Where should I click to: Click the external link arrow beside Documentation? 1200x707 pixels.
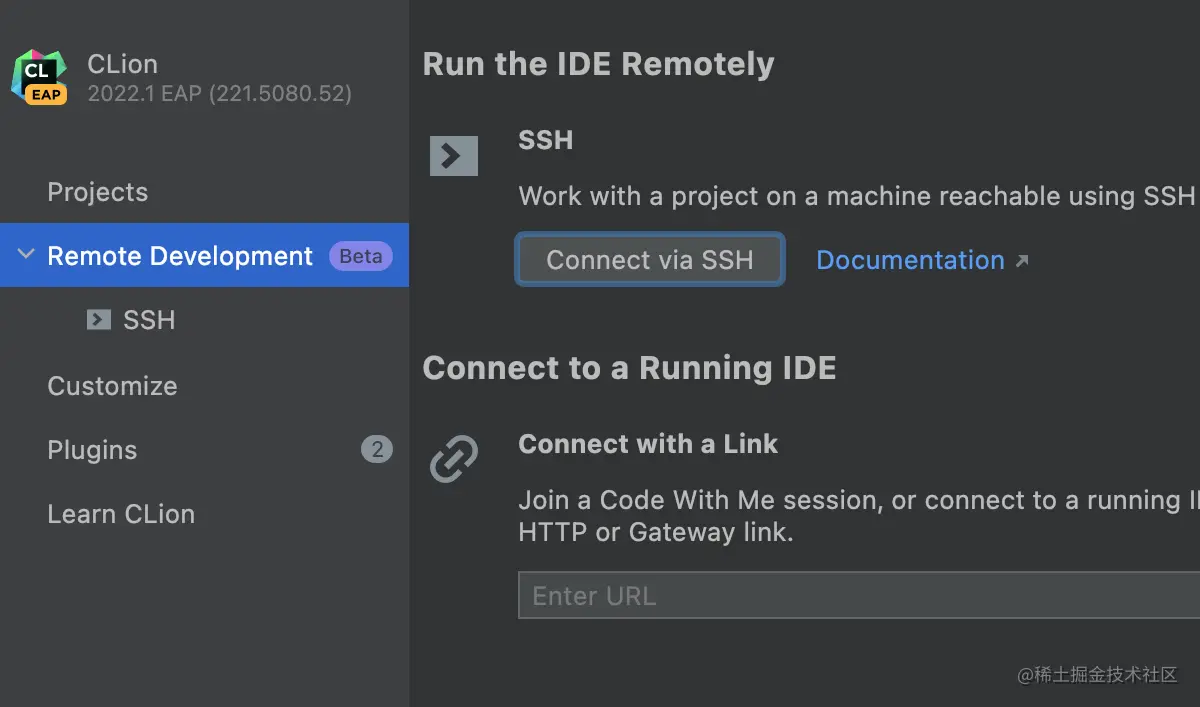point(1021,261)
